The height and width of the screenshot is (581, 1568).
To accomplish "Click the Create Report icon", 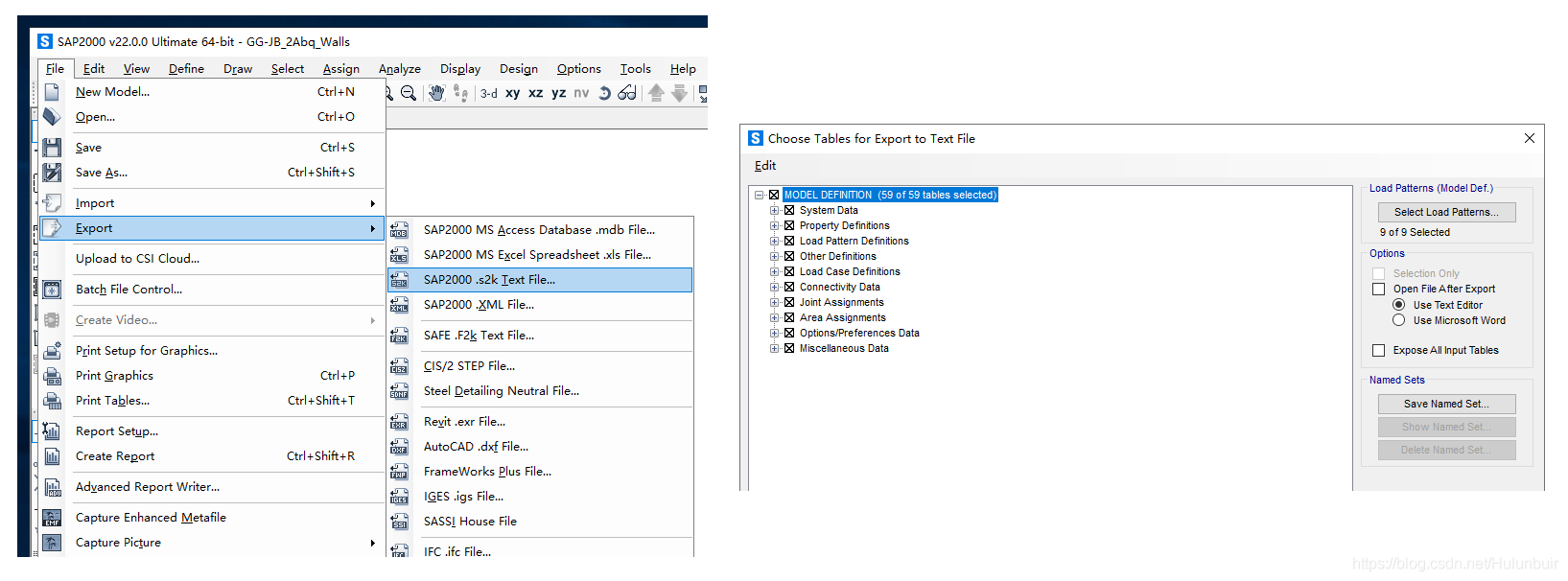I will point(52,456).
